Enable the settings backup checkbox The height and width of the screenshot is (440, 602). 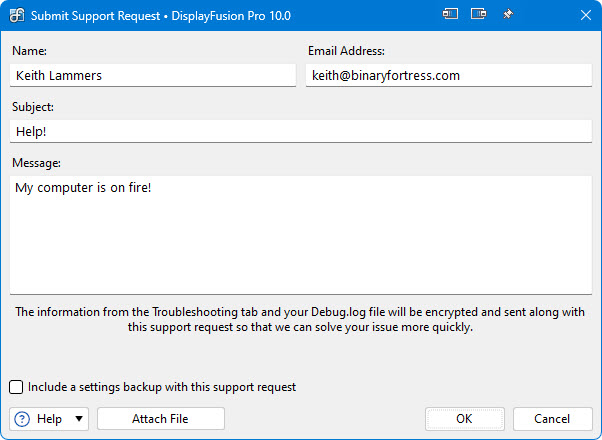pyautogui.click(x=17, y=387)
